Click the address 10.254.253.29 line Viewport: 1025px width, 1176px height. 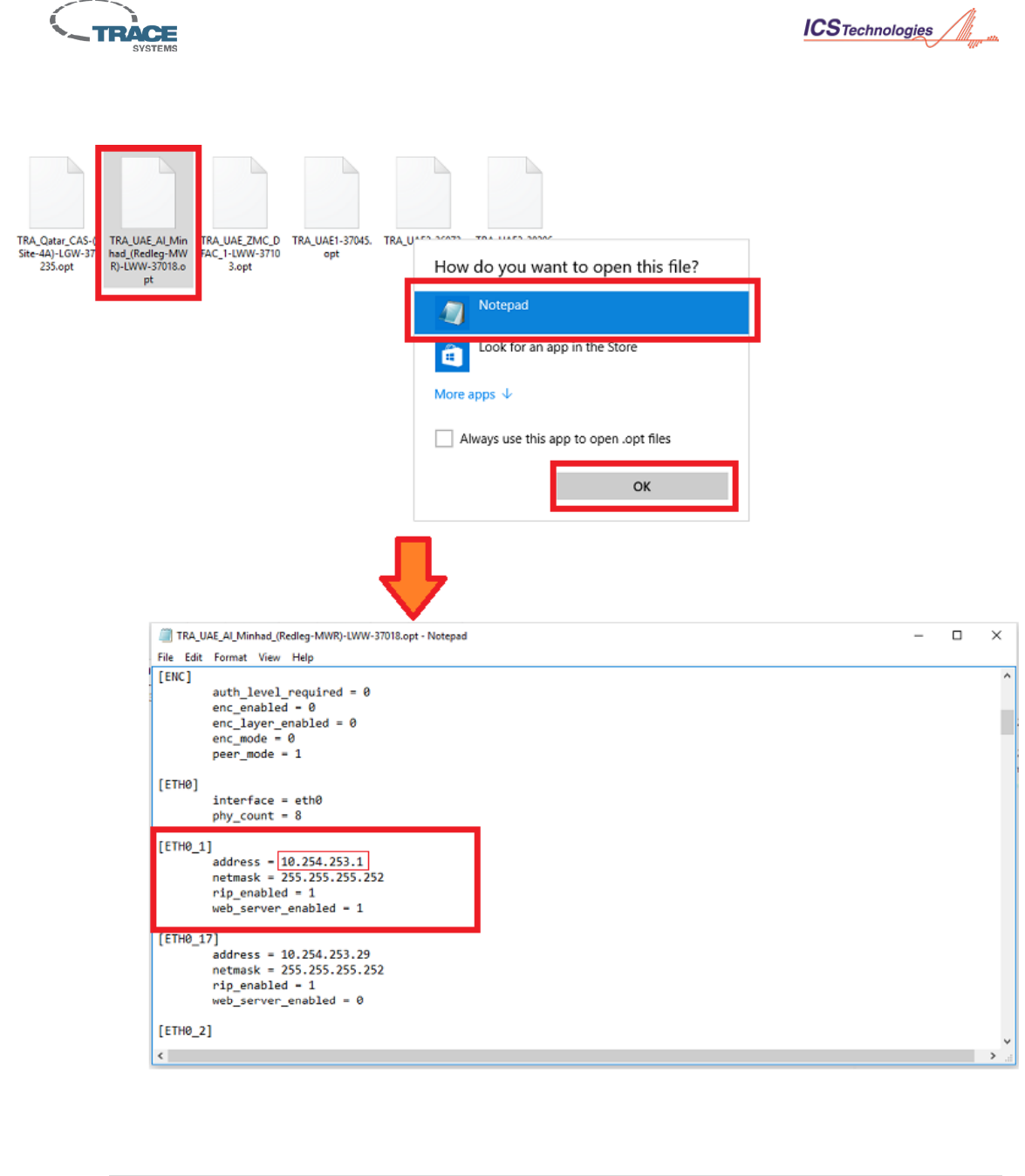pos(291,954)
